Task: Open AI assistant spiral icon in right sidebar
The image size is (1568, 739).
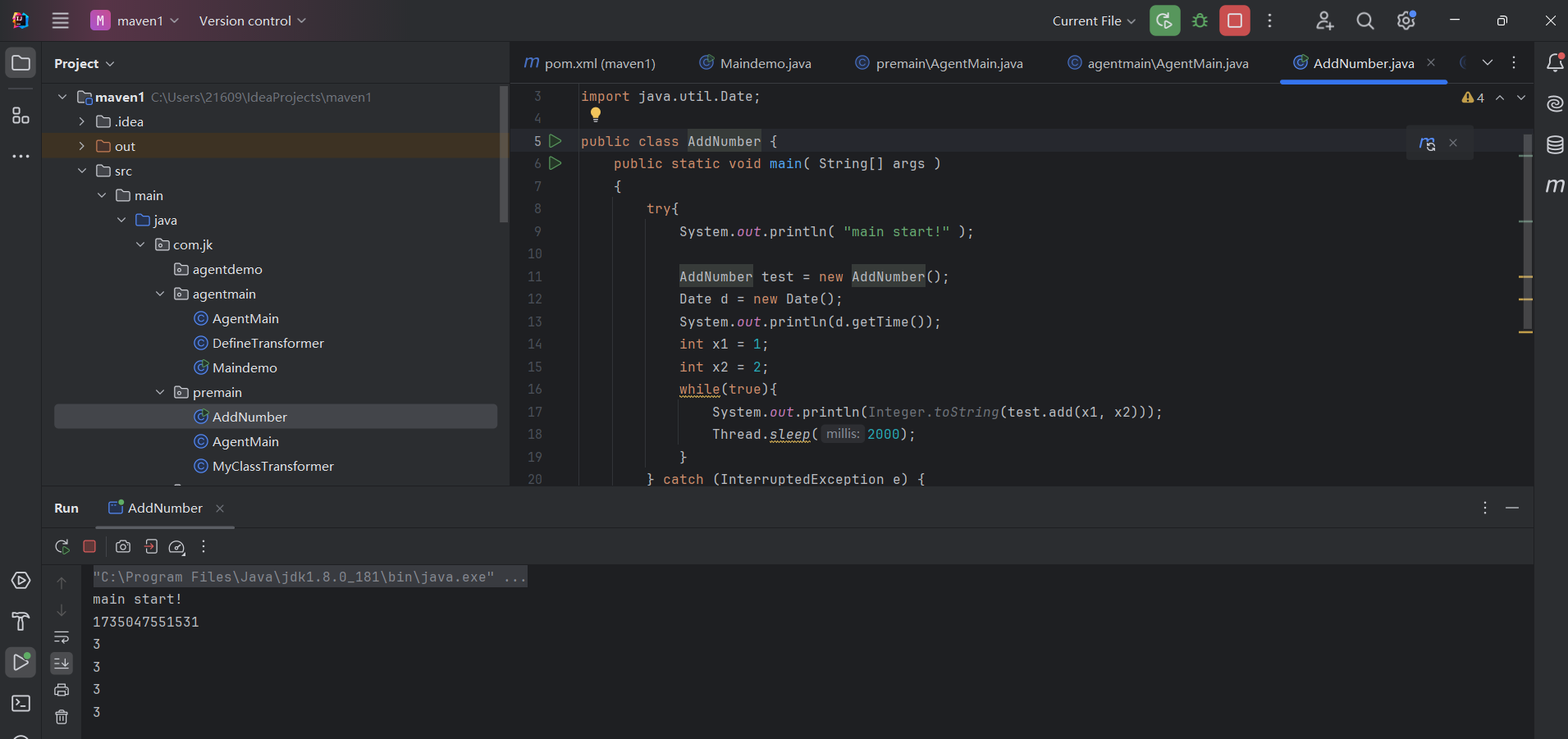Action: (1555, 103)
